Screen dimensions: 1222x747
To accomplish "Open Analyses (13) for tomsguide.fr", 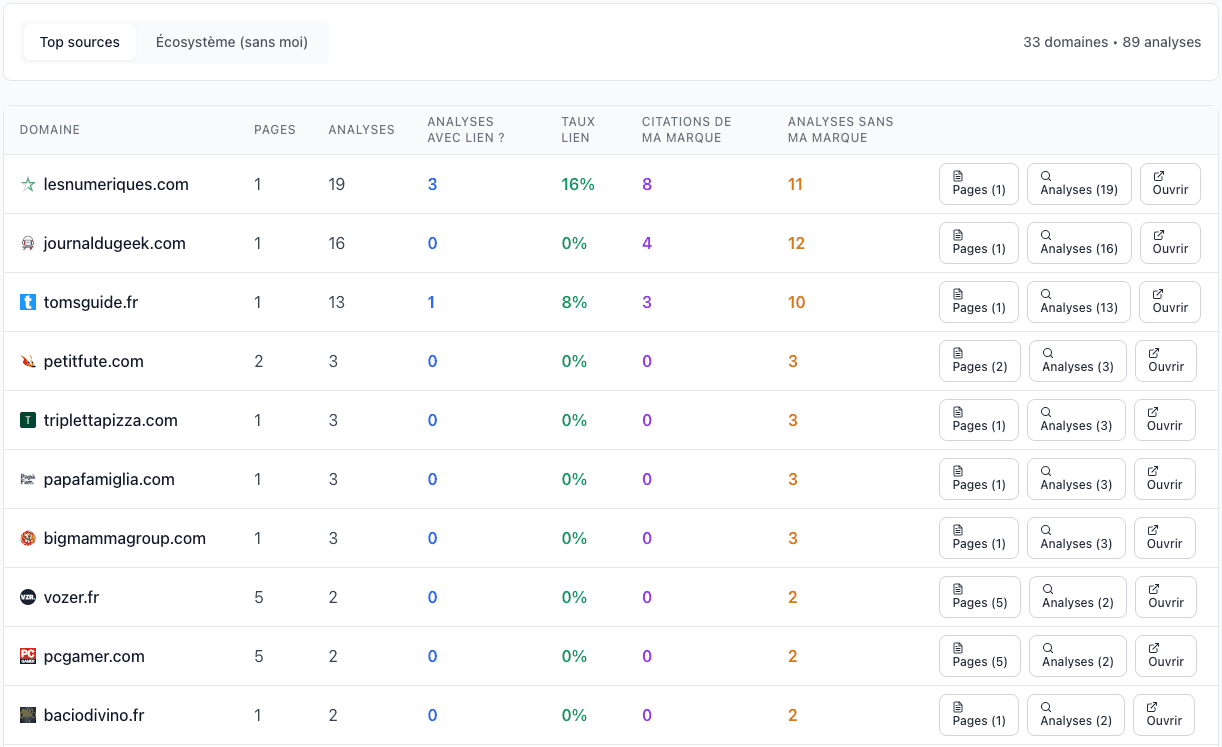I will point(1079,302).
